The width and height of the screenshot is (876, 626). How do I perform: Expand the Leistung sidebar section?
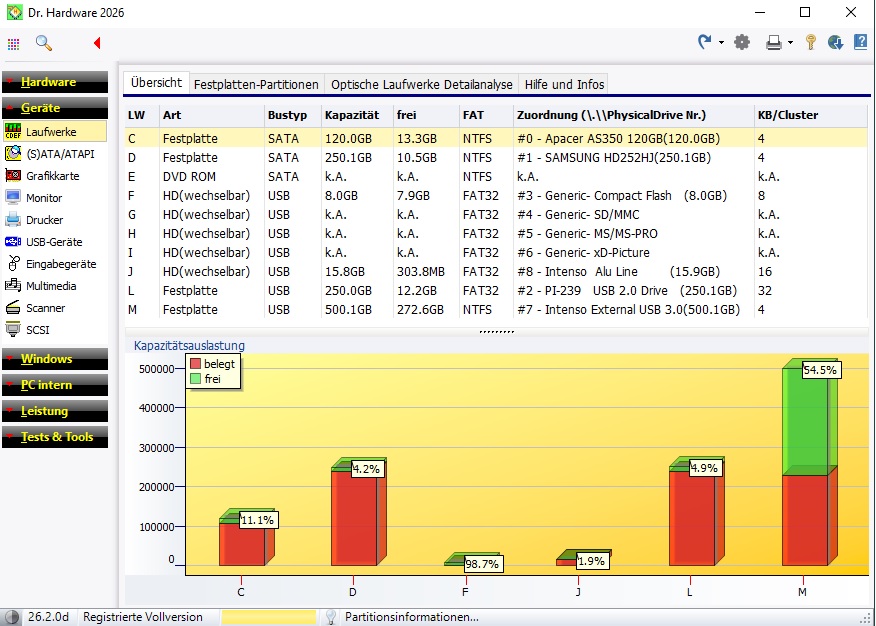click(55, 411)
